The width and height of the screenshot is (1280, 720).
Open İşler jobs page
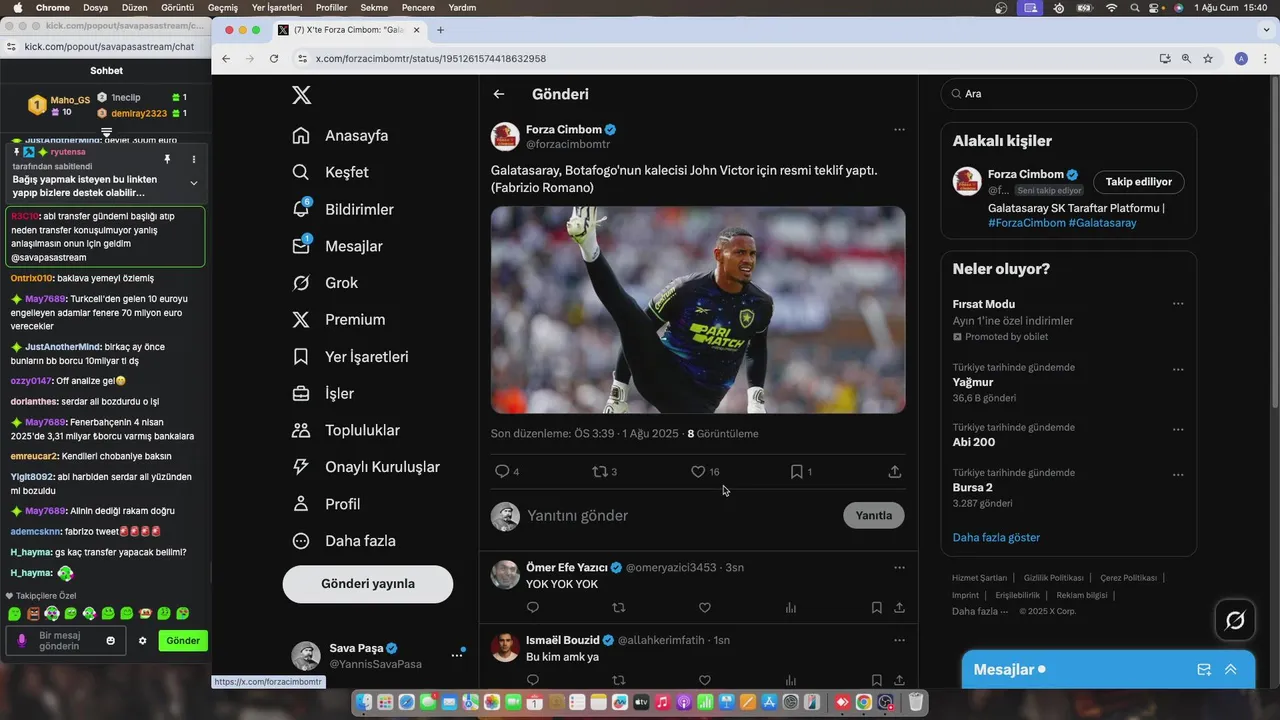323,394
